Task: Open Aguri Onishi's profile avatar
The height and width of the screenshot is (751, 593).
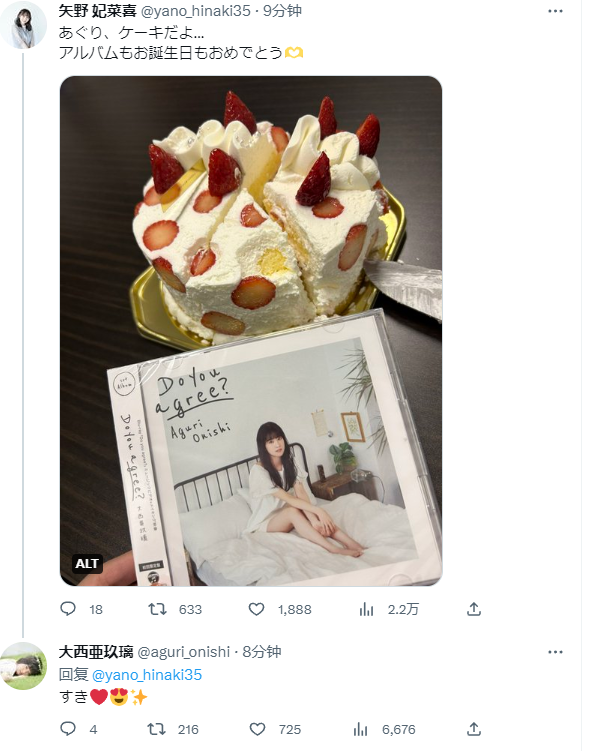Action: [23, 666]
